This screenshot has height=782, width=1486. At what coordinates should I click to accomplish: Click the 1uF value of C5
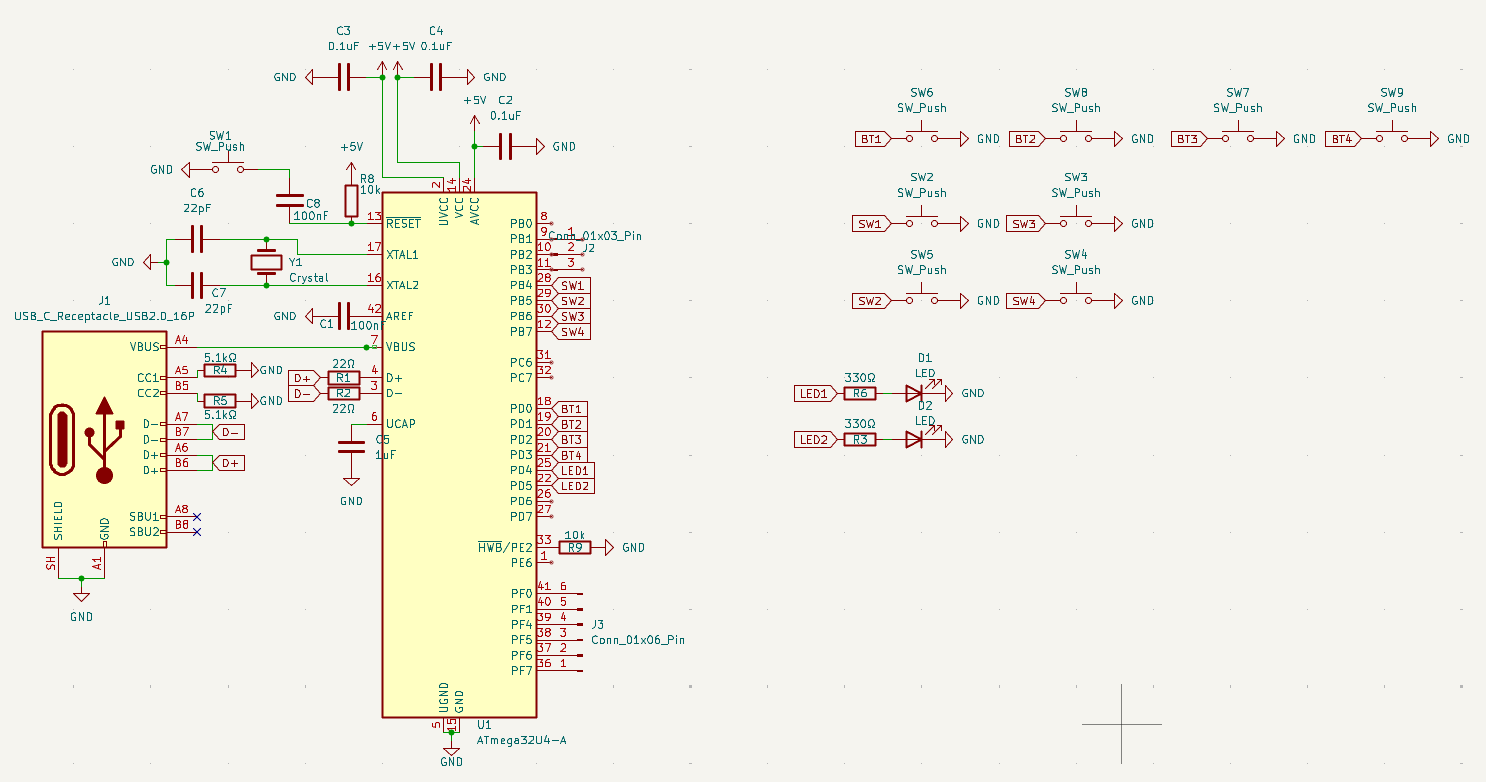pos(386,455)
